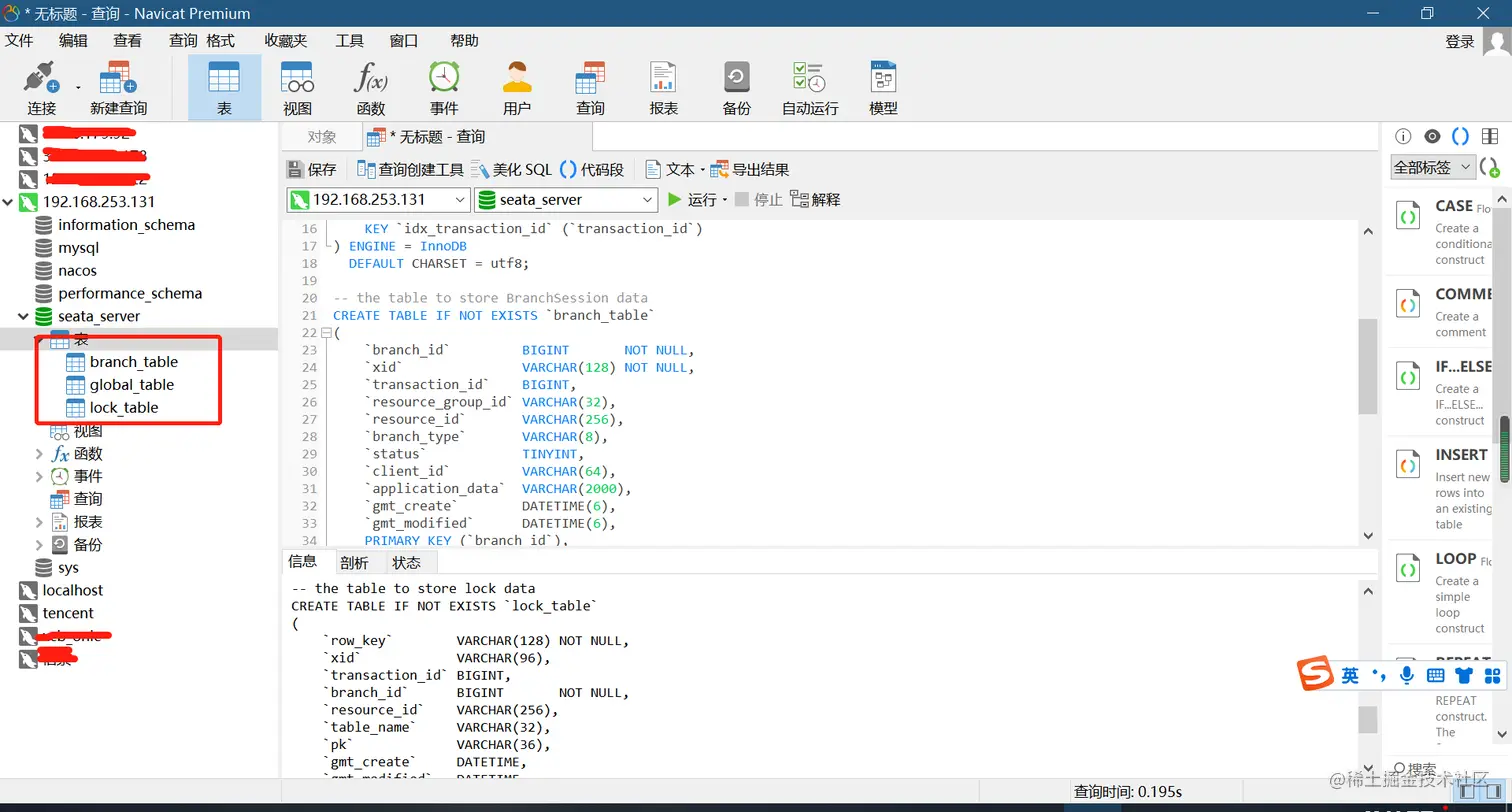1512x812 pixels.
Task: Click the 解释 (Explain) query icon
Action: [815, 199]
